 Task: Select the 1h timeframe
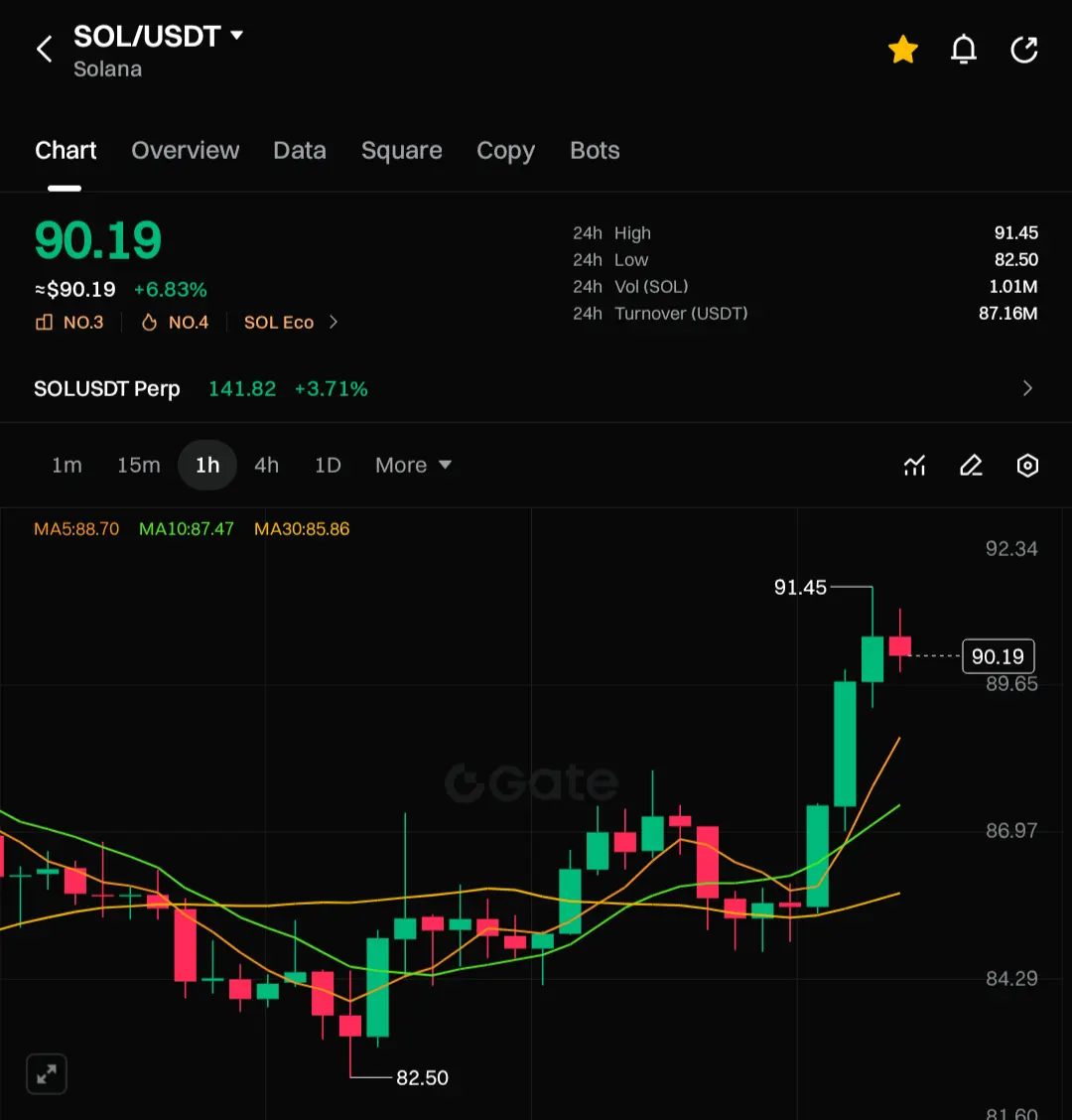(x=207, y=465)
